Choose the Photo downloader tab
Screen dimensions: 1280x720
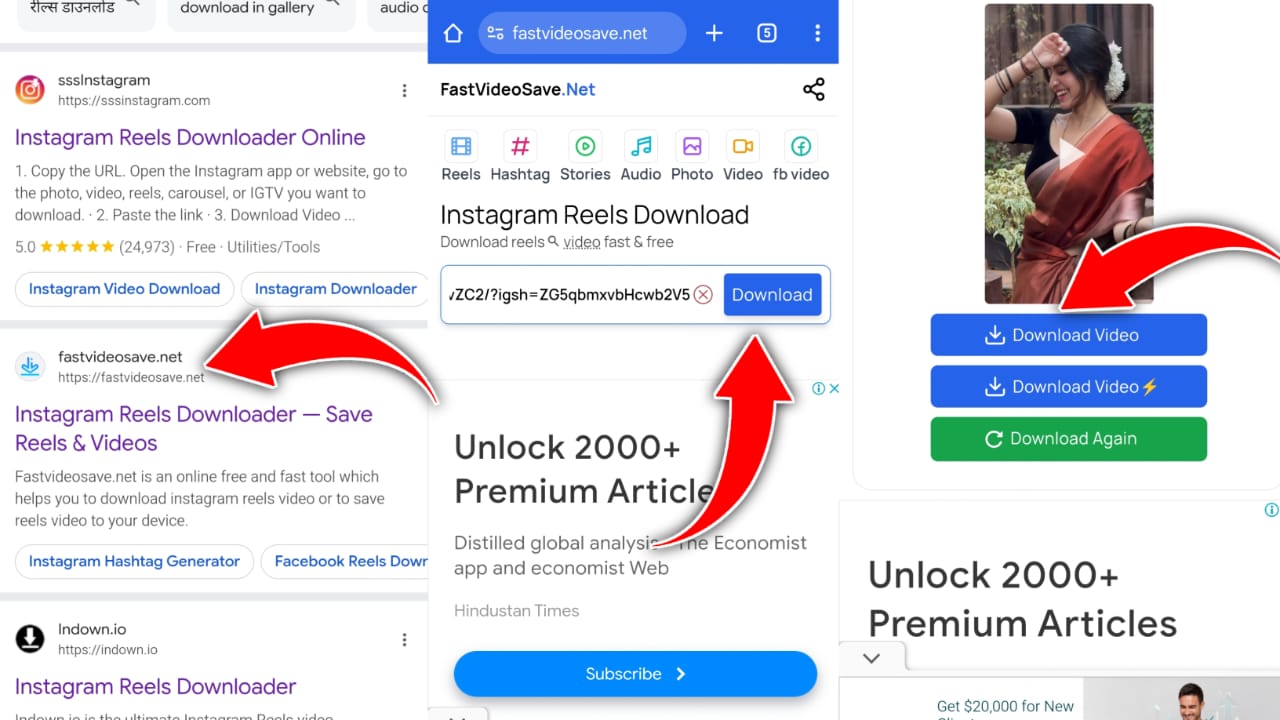(x=692, y=156)
